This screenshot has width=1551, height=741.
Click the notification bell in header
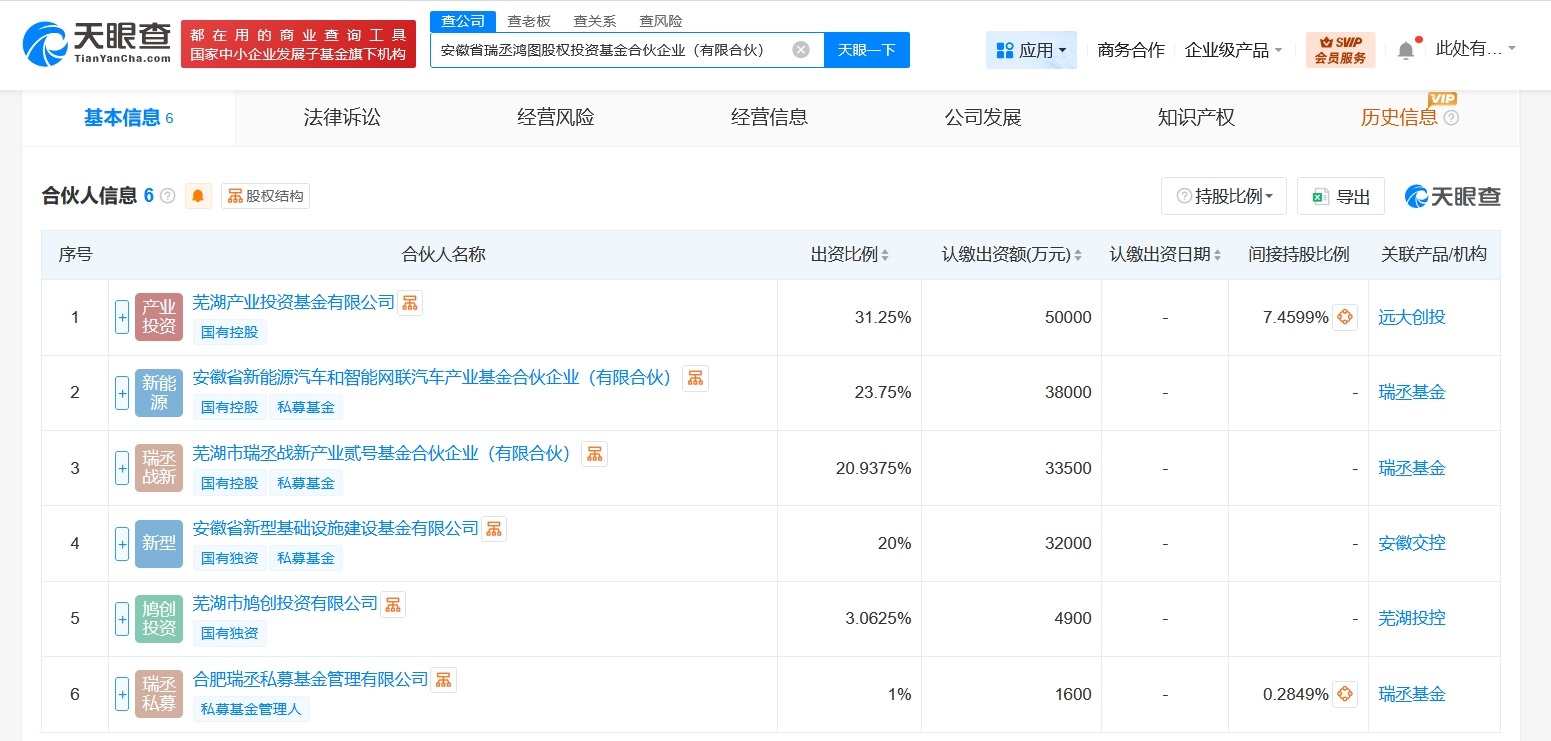pyautogui.click(x=1406, y=50)
